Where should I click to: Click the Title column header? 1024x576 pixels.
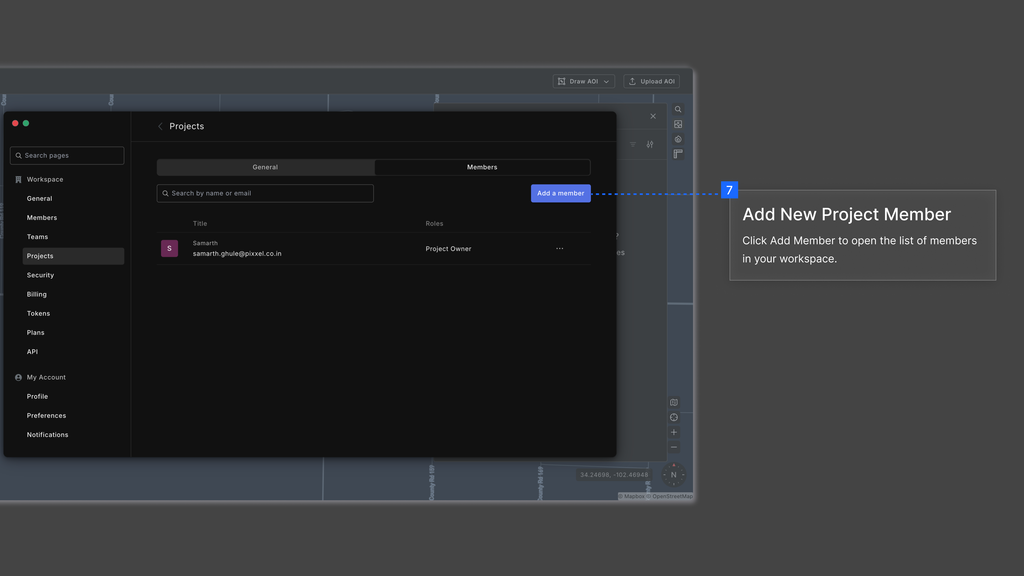click(200, 223)
